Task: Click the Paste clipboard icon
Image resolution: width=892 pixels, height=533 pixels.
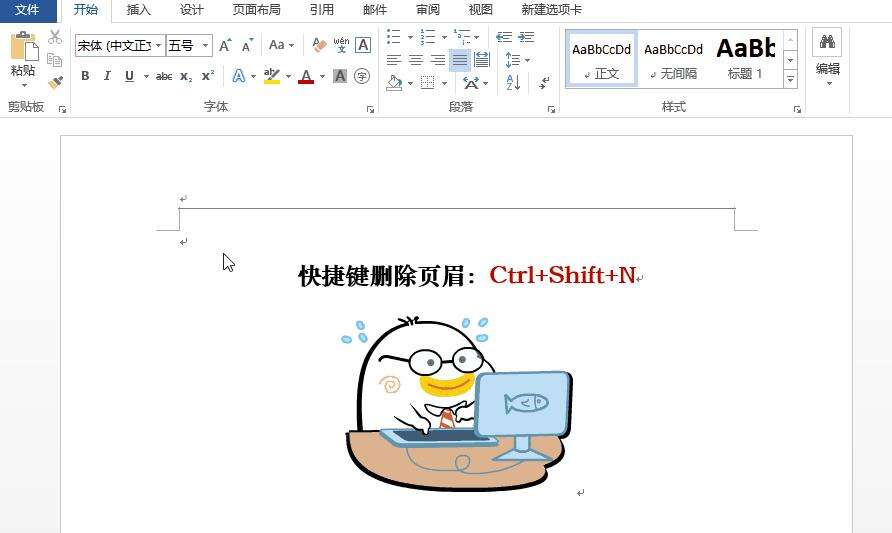Action: (24, 46)
